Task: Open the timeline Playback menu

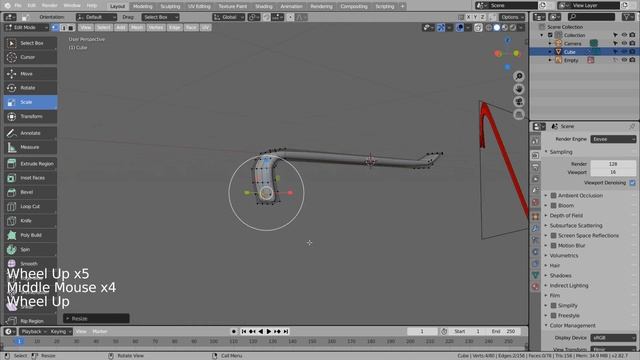Action: click(x=33, y=331)
